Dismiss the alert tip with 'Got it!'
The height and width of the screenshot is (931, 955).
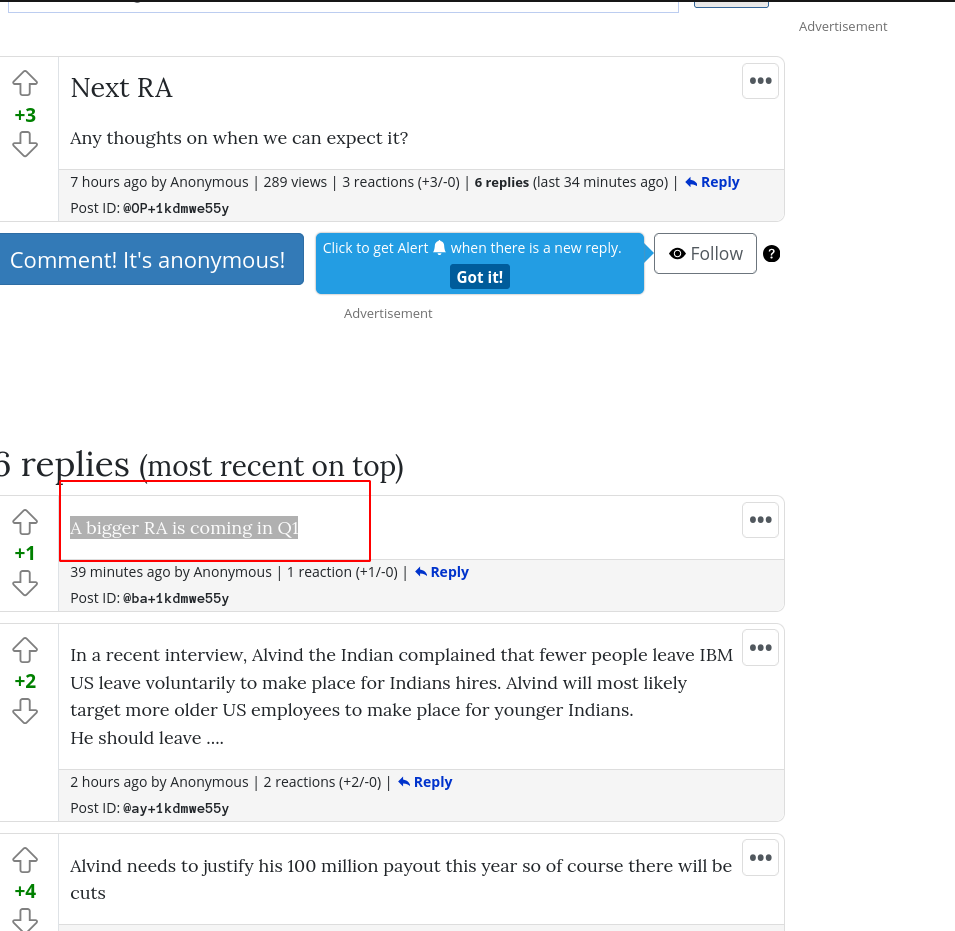coord(479,277)
